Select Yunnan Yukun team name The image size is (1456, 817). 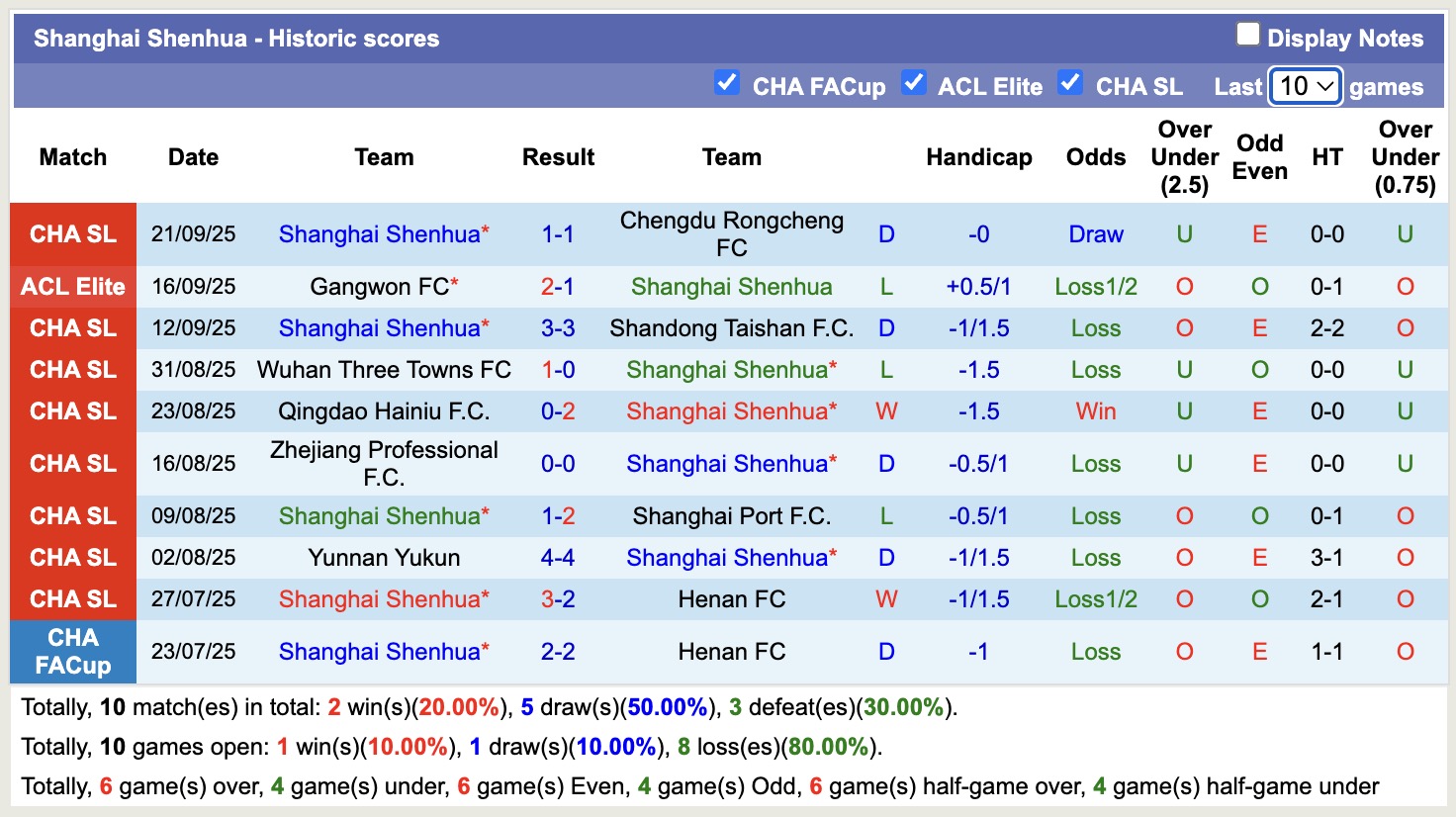[384, 557]
